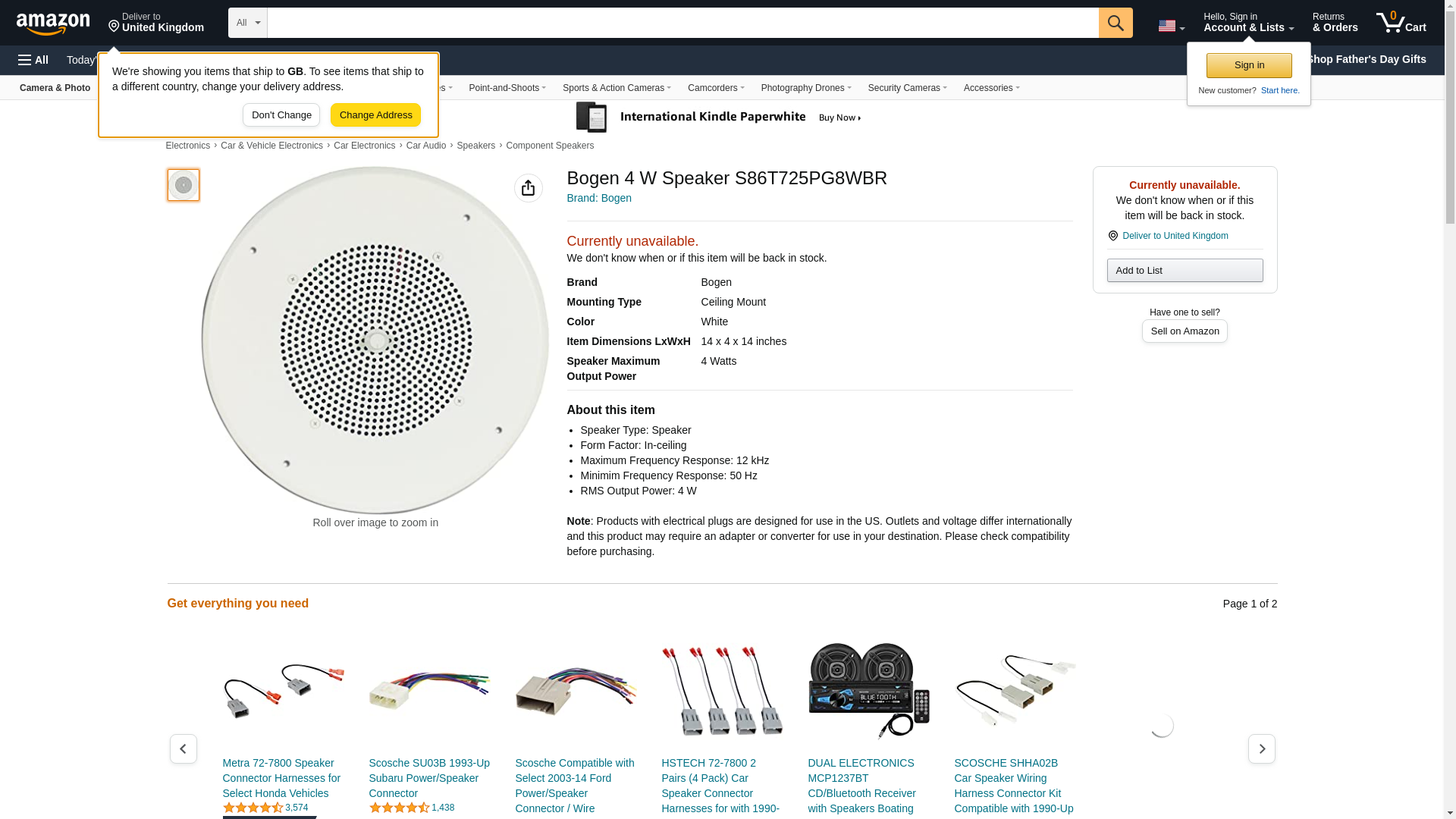Expand the Account & Lists dropdown

[x=1247, y=23]
